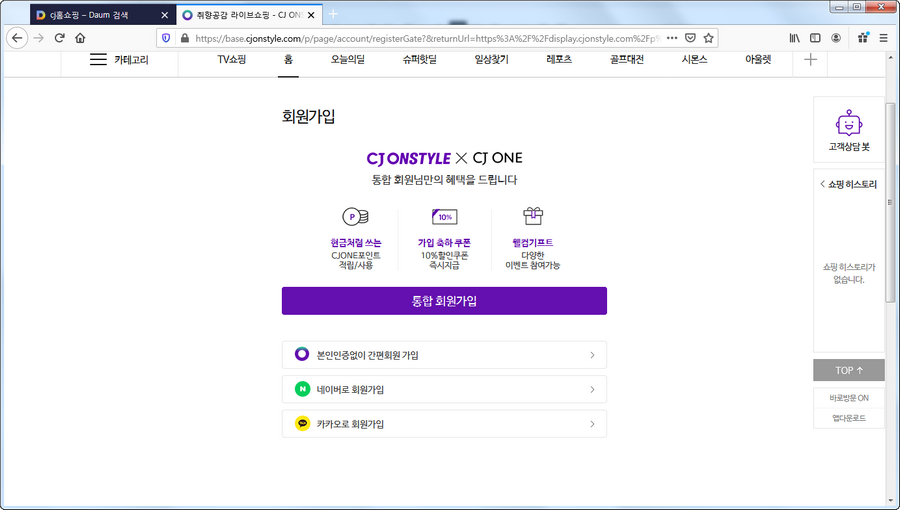Click the 통합 회원가입 button

(x=444, y=301)
